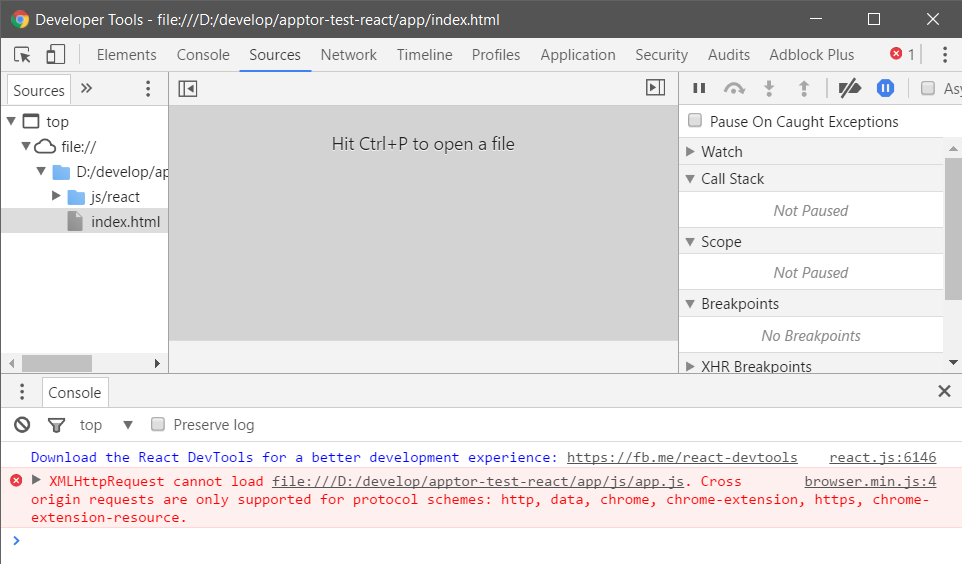964x564 pixels.
Task: Show more navigator tabs chevron
Action: 87,89
